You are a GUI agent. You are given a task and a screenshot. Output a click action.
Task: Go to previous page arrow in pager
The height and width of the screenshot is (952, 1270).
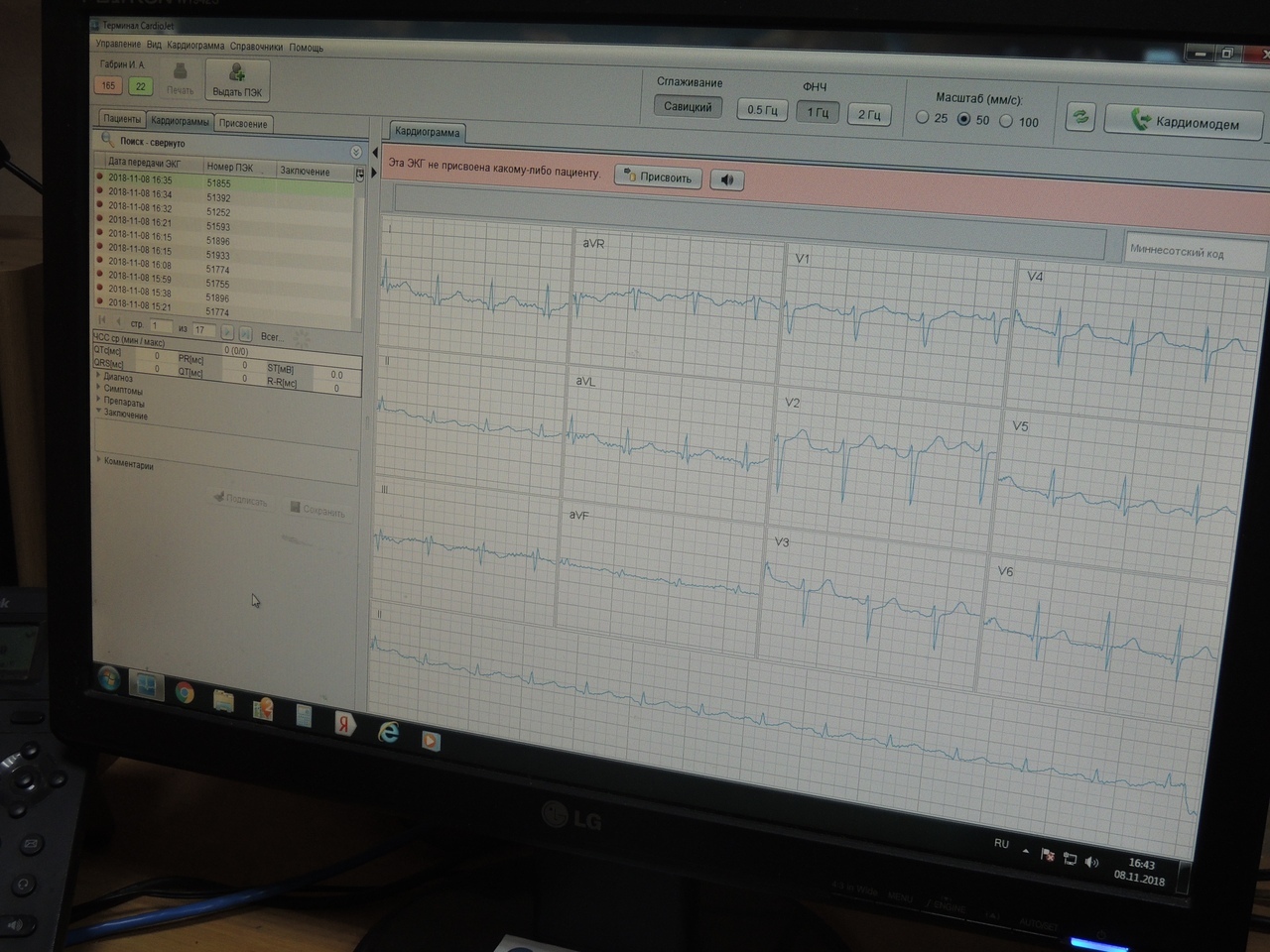(119, 322)
